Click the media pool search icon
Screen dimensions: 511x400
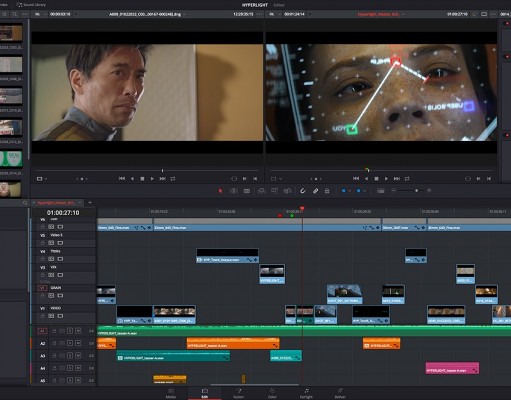click(x=14, y=14)
